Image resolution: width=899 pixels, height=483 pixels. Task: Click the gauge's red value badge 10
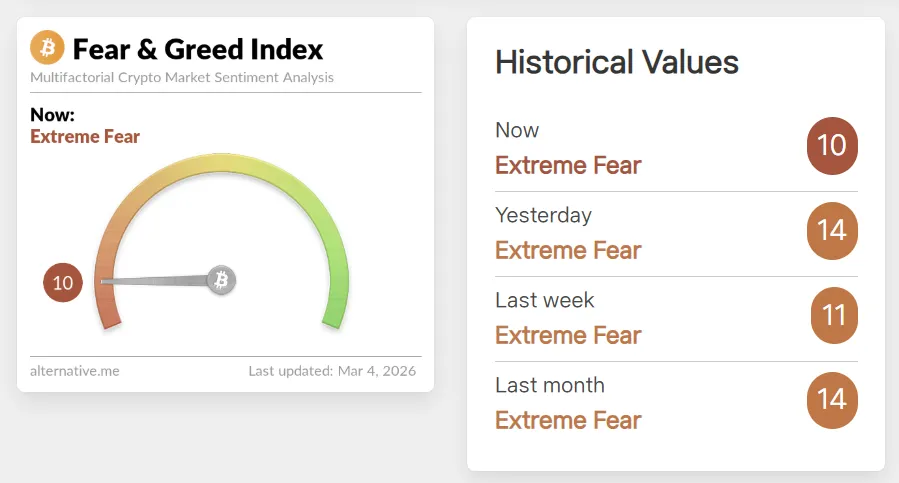click(63, 283)
